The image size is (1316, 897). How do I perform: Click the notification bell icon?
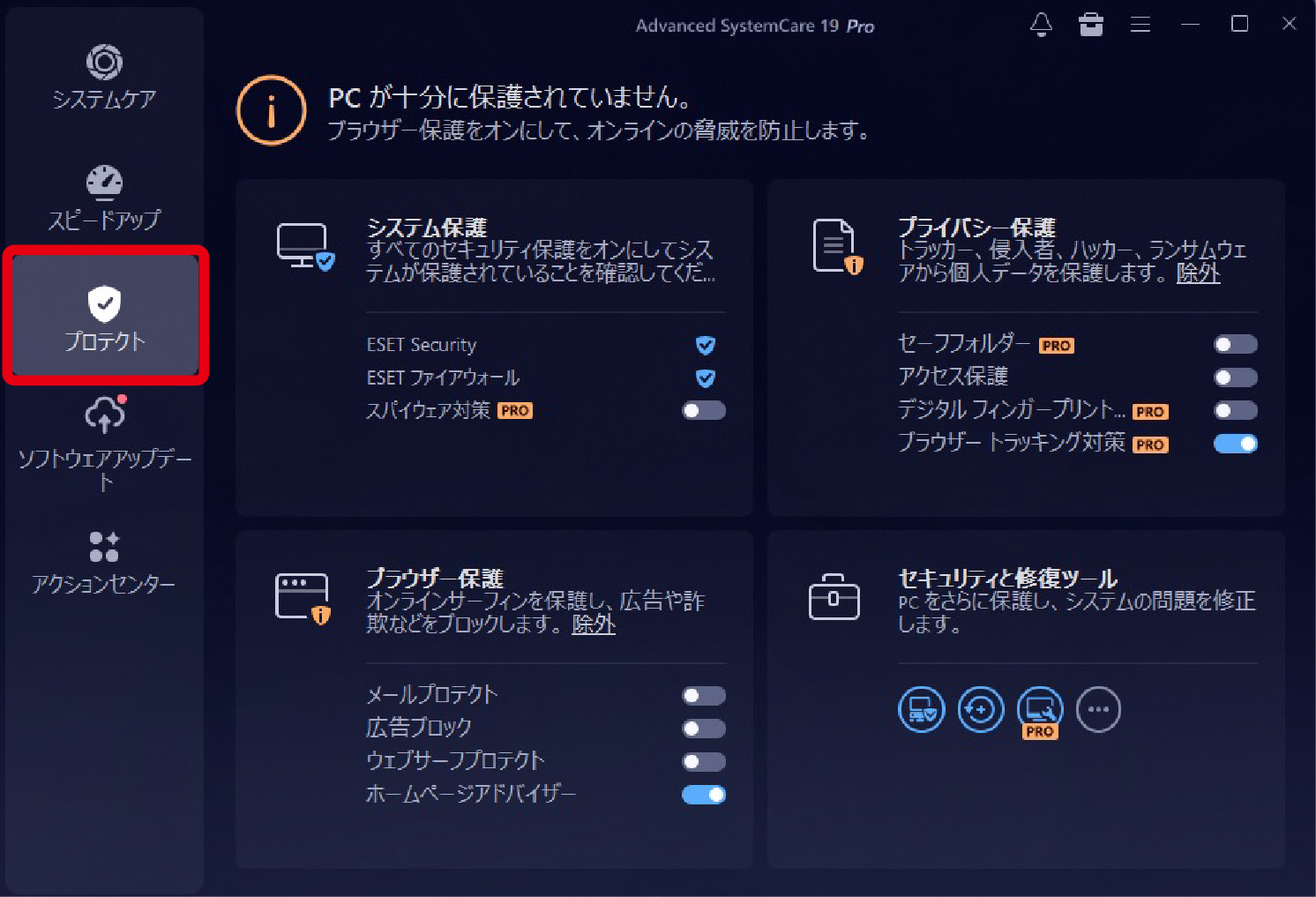(x=1042, y=25)
